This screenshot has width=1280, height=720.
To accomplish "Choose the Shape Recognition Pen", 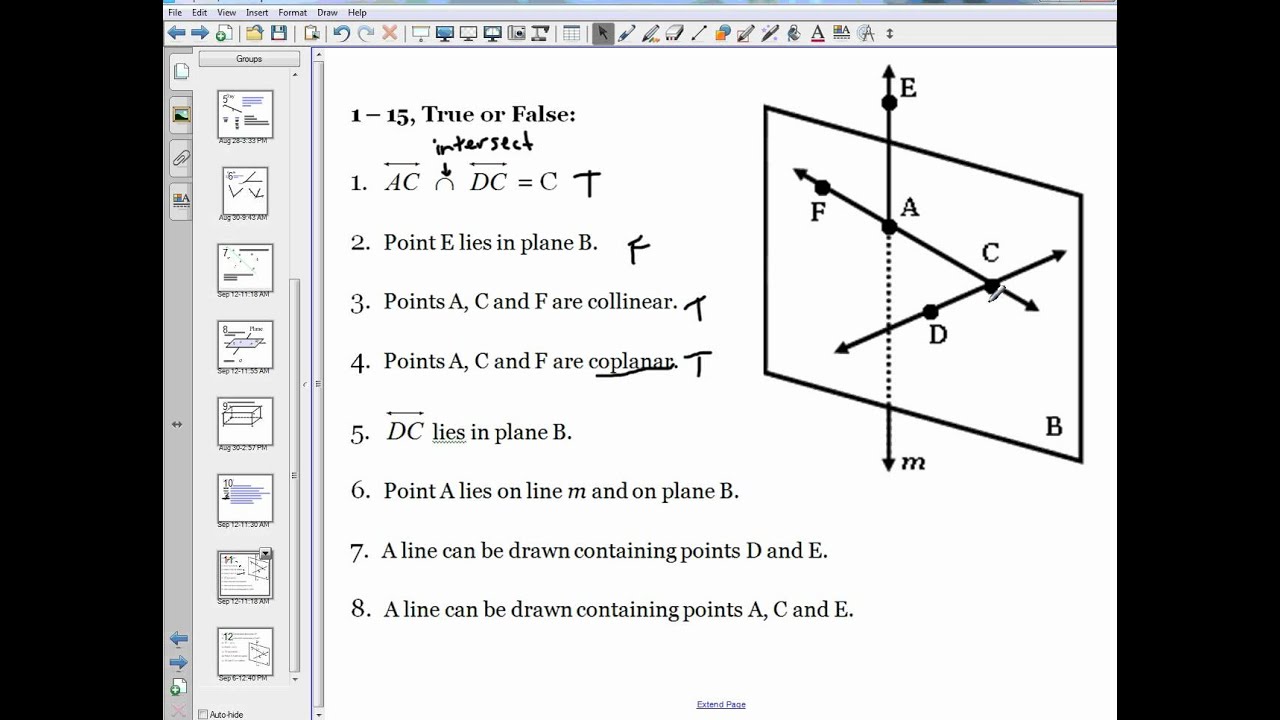I will click(746, 33).
